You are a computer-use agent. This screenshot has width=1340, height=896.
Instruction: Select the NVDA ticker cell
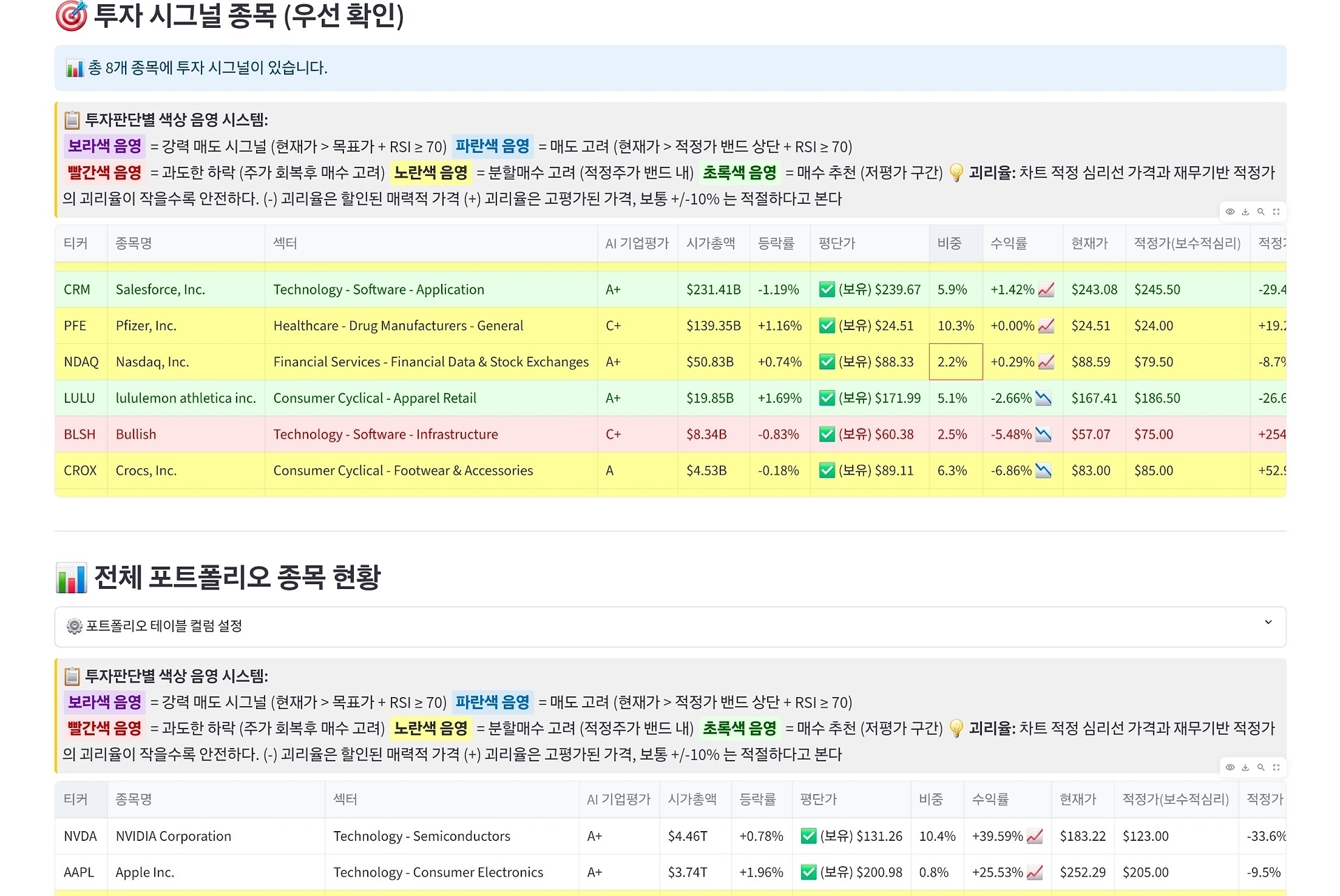[80, 836]
